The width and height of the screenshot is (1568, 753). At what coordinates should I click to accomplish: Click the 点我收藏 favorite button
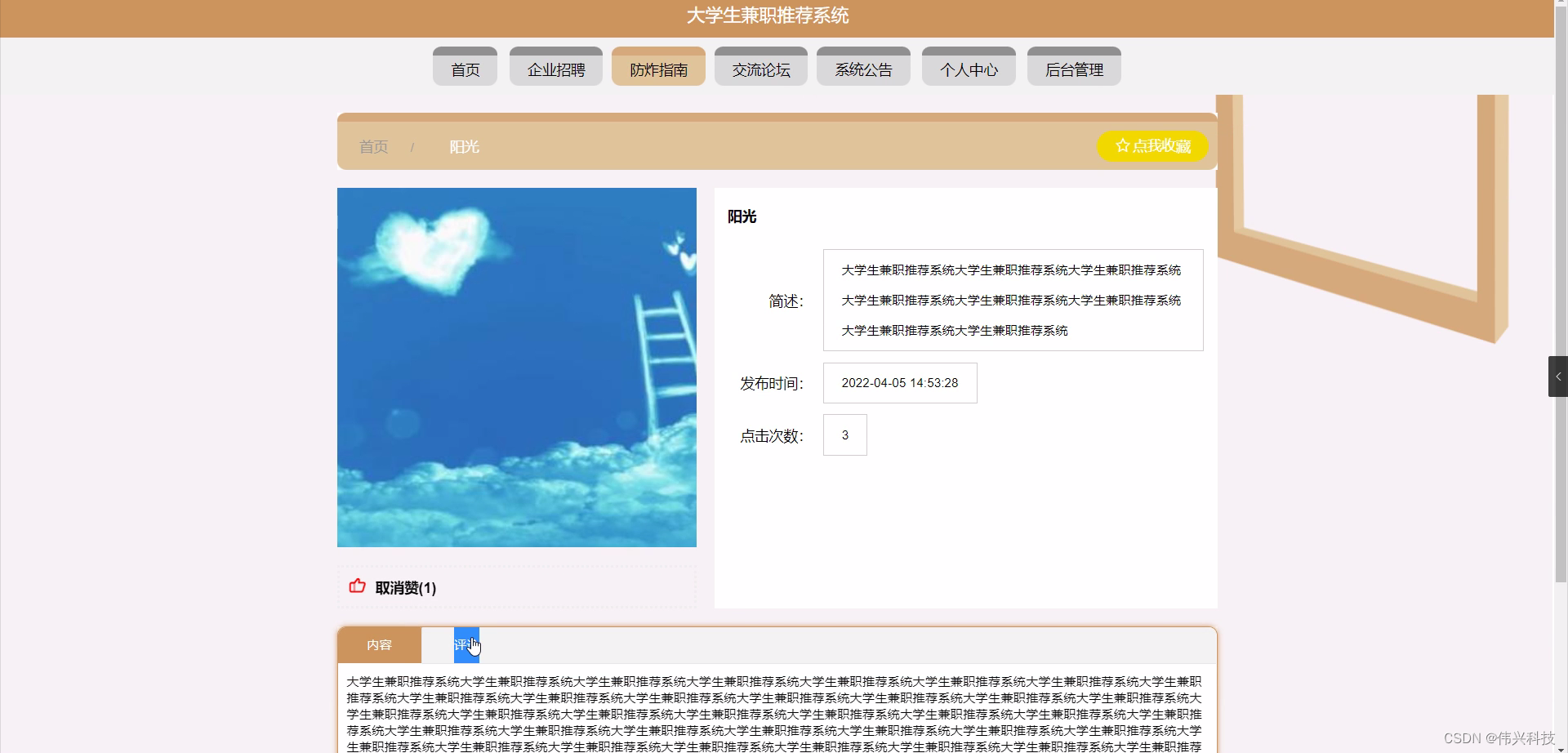coord(1151,145)
